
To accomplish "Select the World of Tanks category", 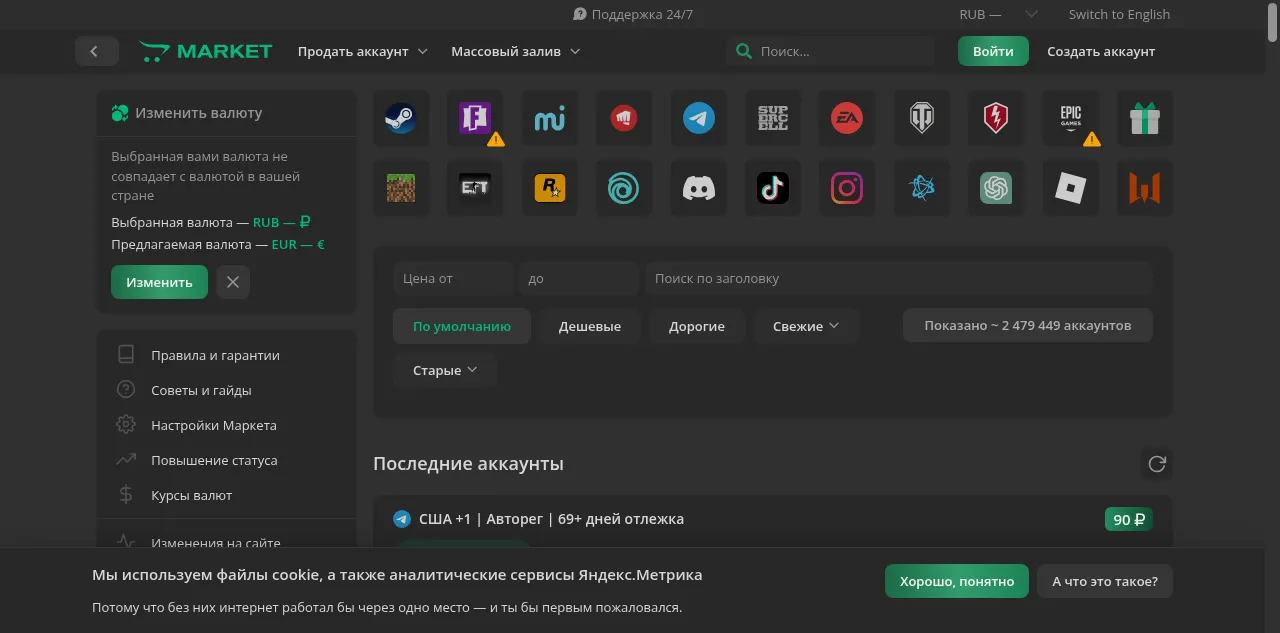I will 921,119.
